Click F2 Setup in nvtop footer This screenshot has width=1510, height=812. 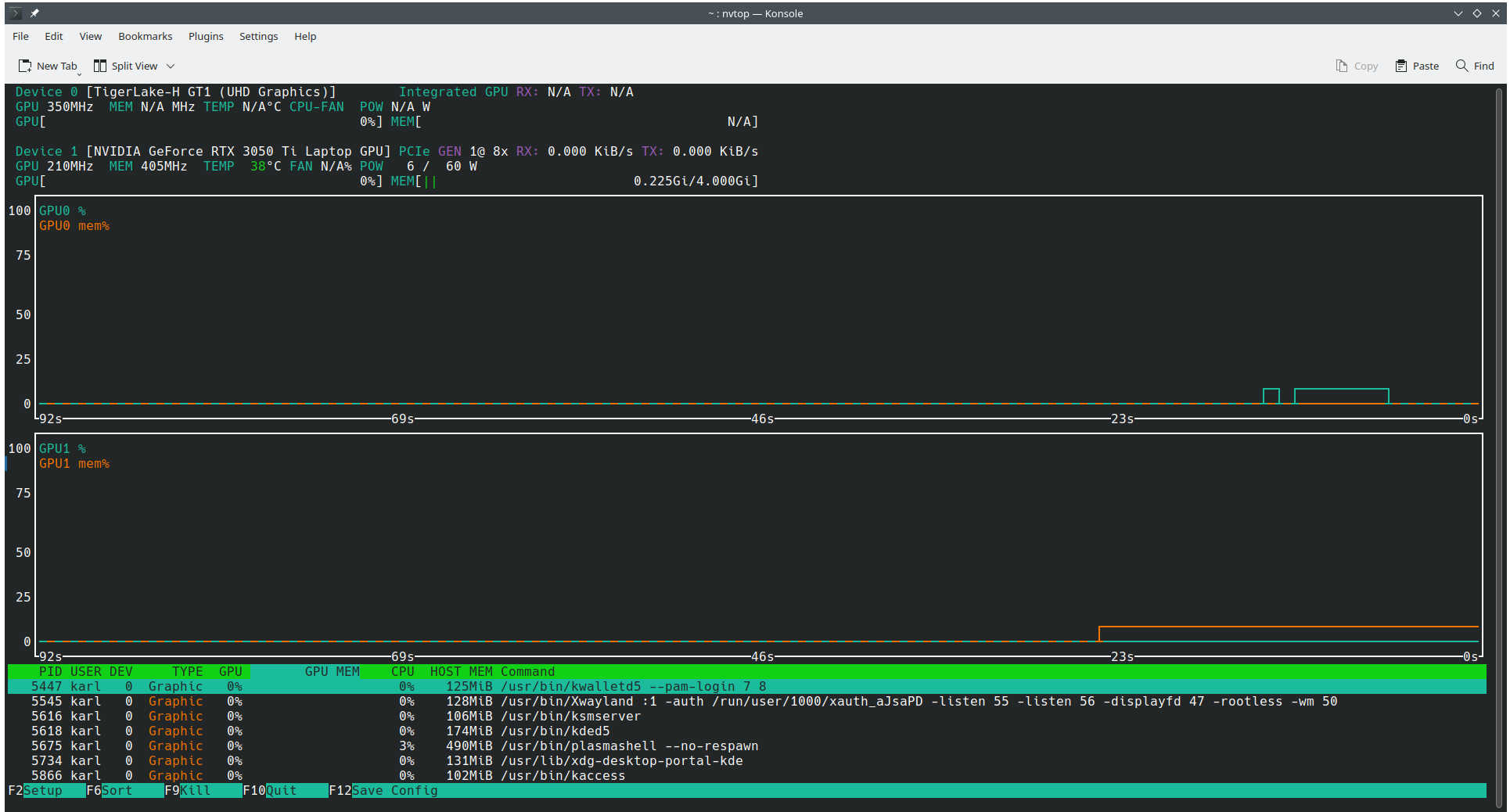(43, 790)
